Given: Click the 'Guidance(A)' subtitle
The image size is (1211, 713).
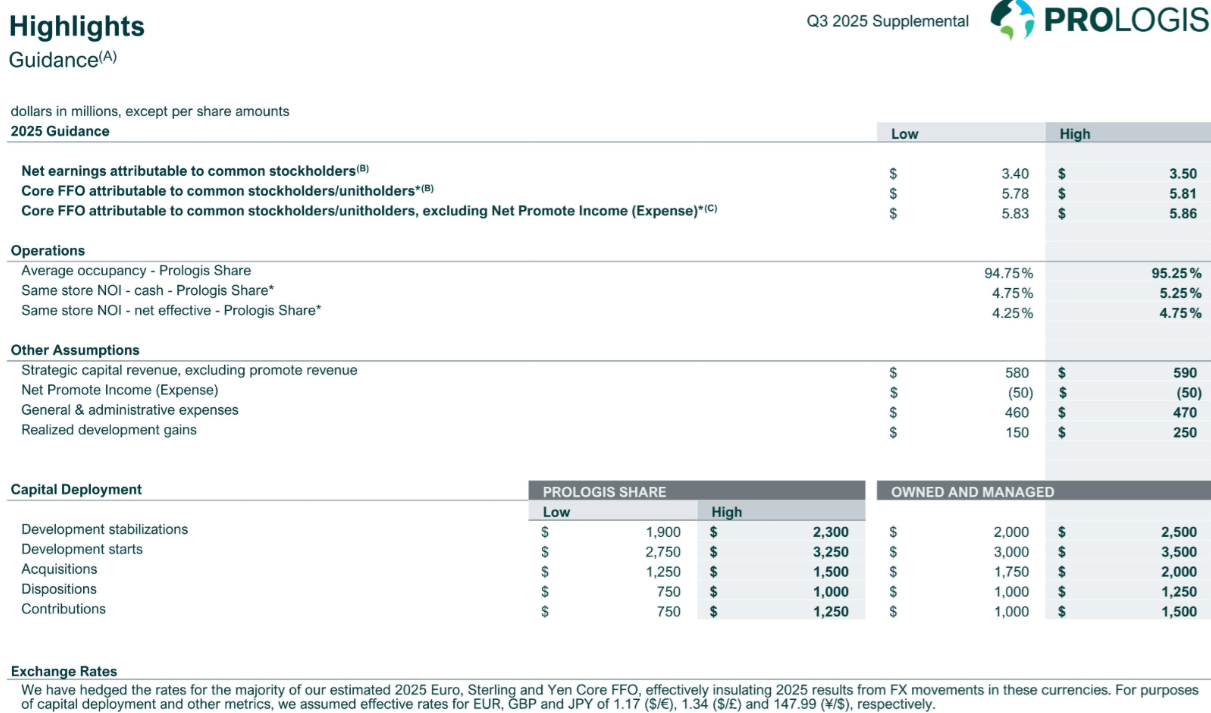Looking at the screenshot, I should 63,59.
